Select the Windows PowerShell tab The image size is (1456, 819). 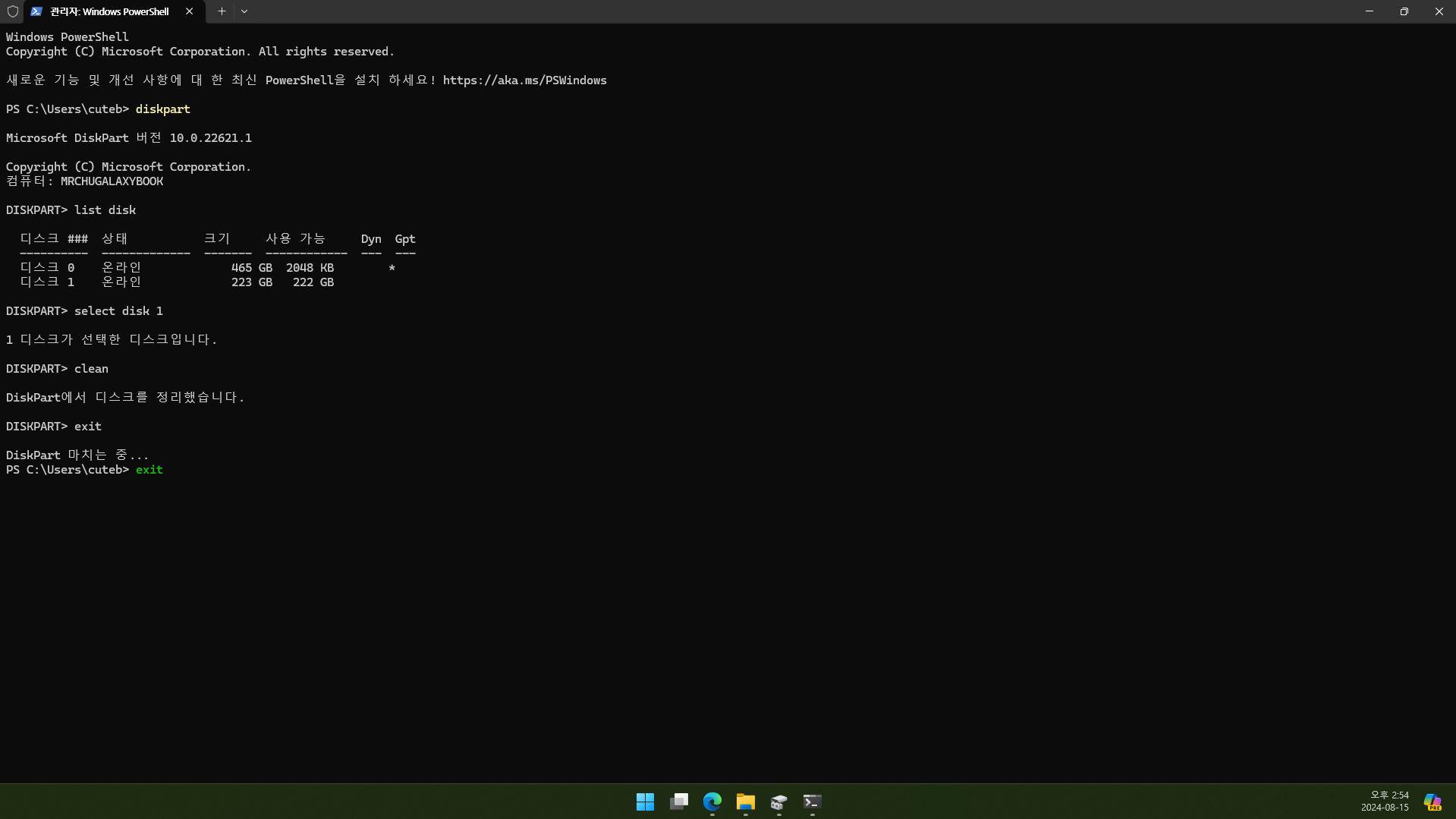click(114, 11)
